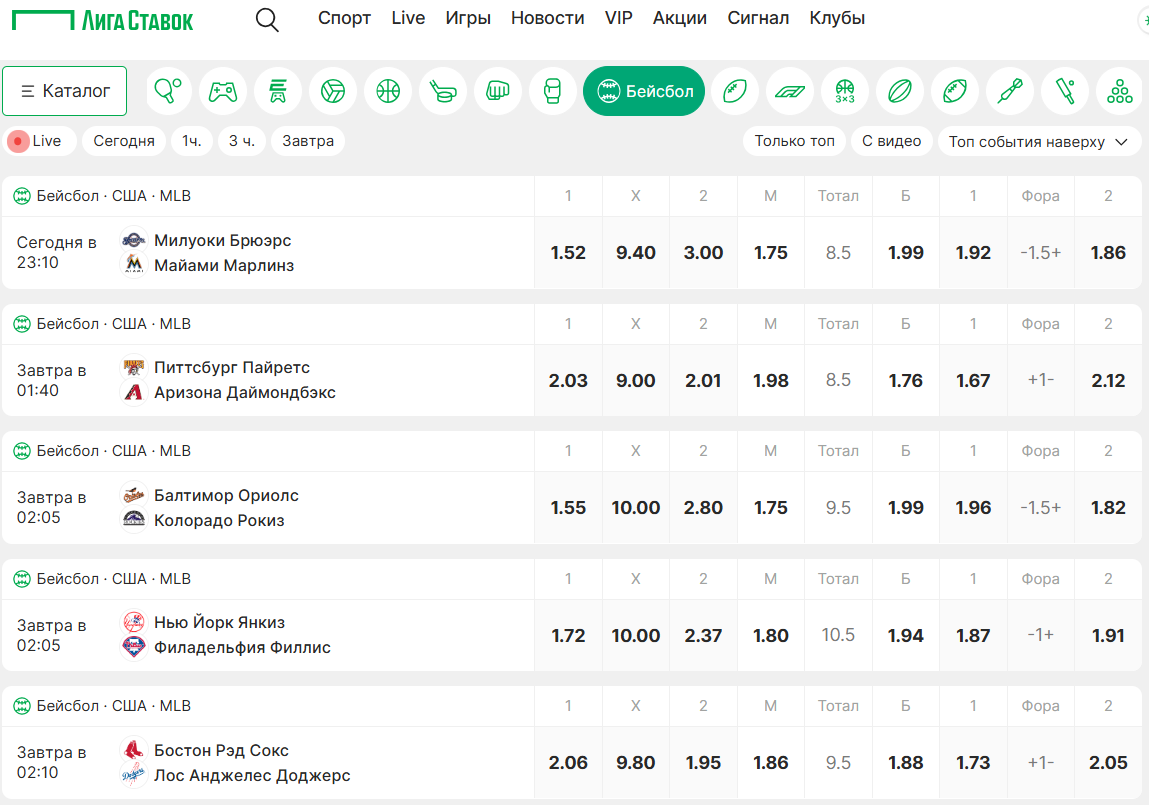The image size is (1149, 805).
Task: Open the Акции menu item
Action: (x=680, y=18)
